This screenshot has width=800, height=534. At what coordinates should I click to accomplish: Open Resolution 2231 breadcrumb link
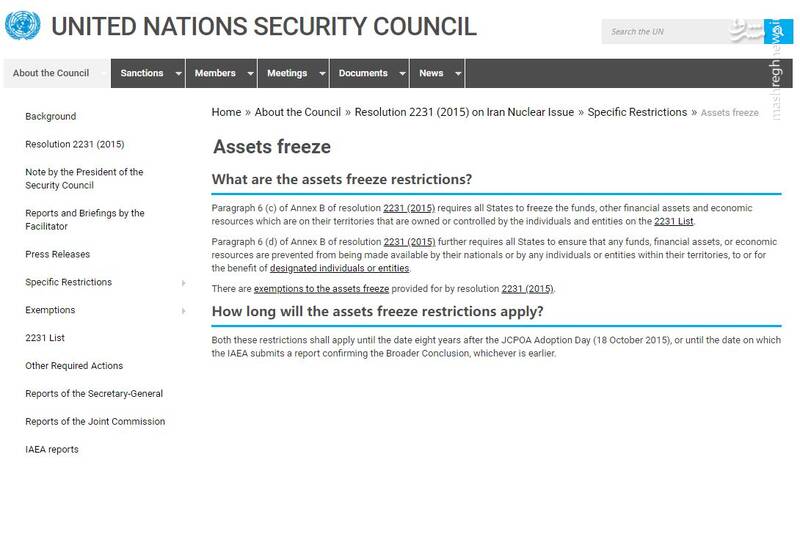pyautogui.click(x=464, y=112)
